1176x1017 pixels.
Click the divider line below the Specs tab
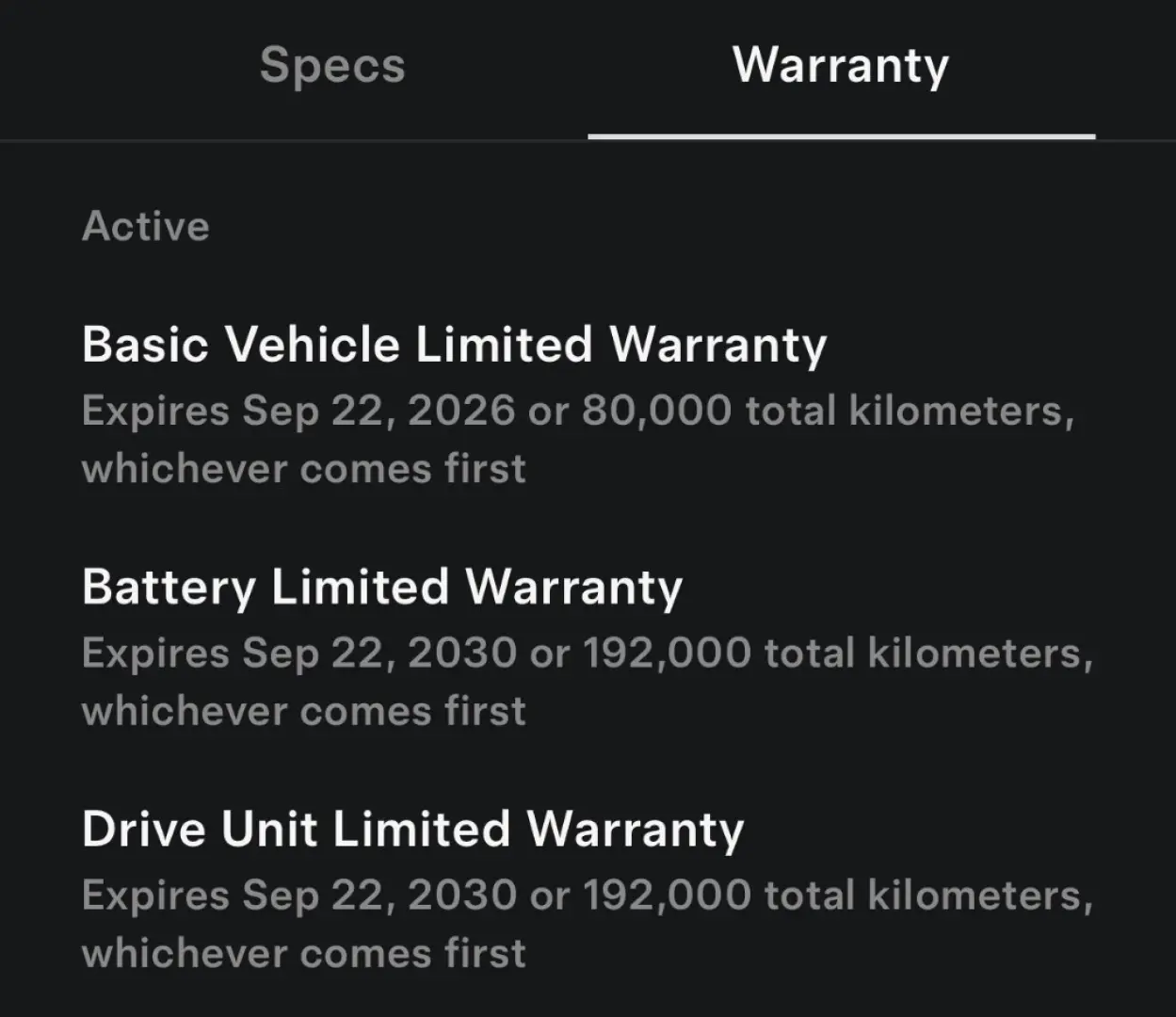click(x=294, y=140)
